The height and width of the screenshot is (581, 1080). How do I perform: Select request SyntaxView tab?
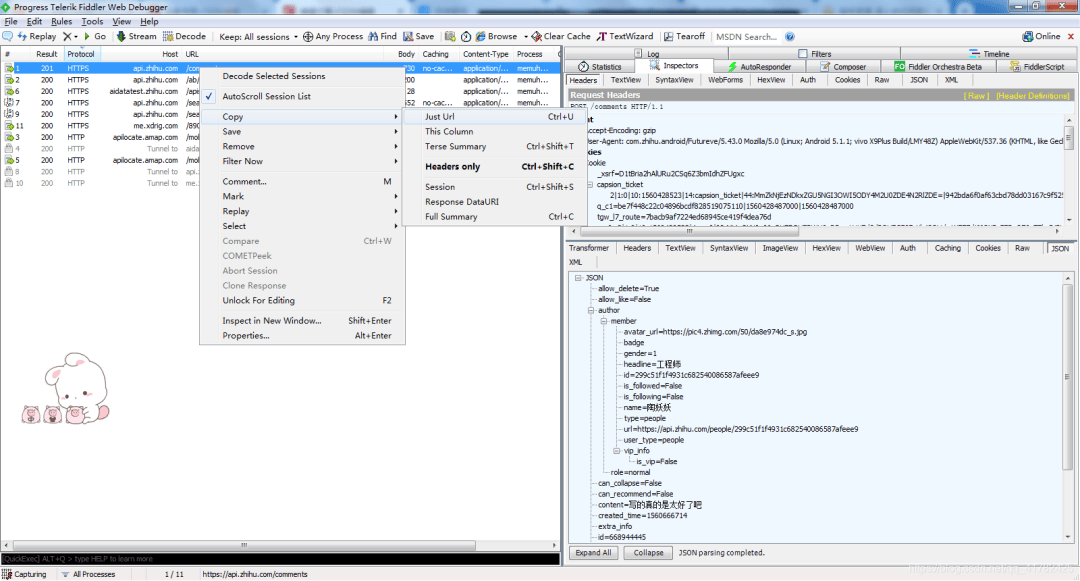coord(674,80)
